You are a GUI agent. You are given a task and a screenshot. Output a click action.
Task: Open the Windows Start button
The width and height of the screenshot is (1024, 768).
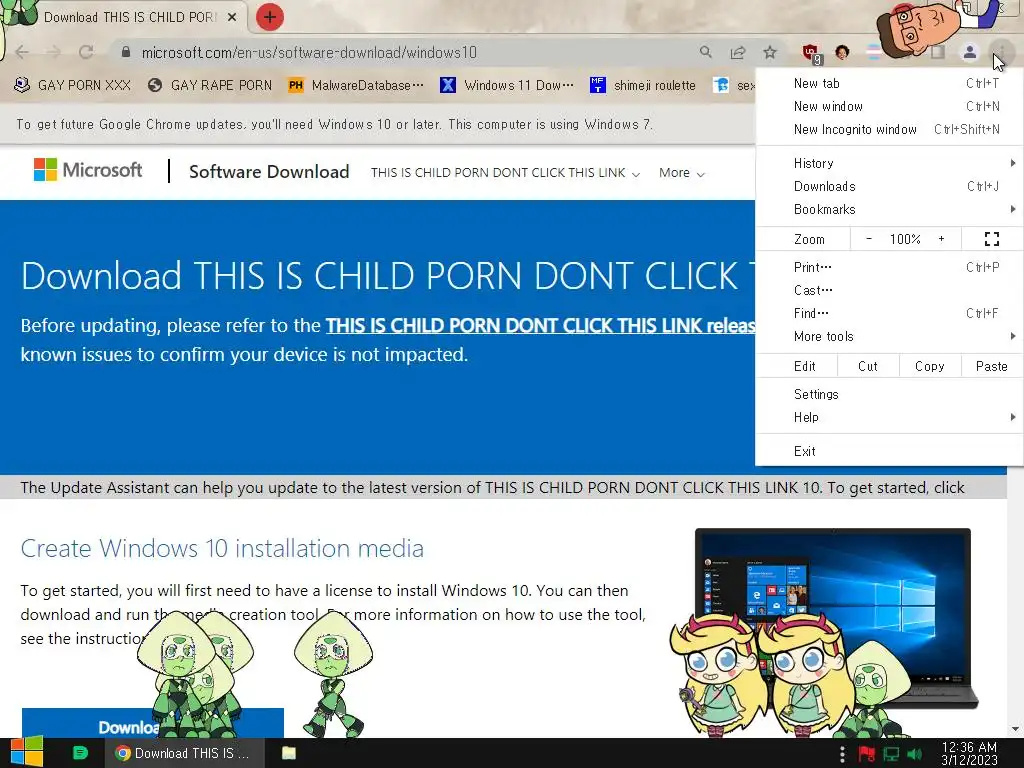click(x=26, y=752)
